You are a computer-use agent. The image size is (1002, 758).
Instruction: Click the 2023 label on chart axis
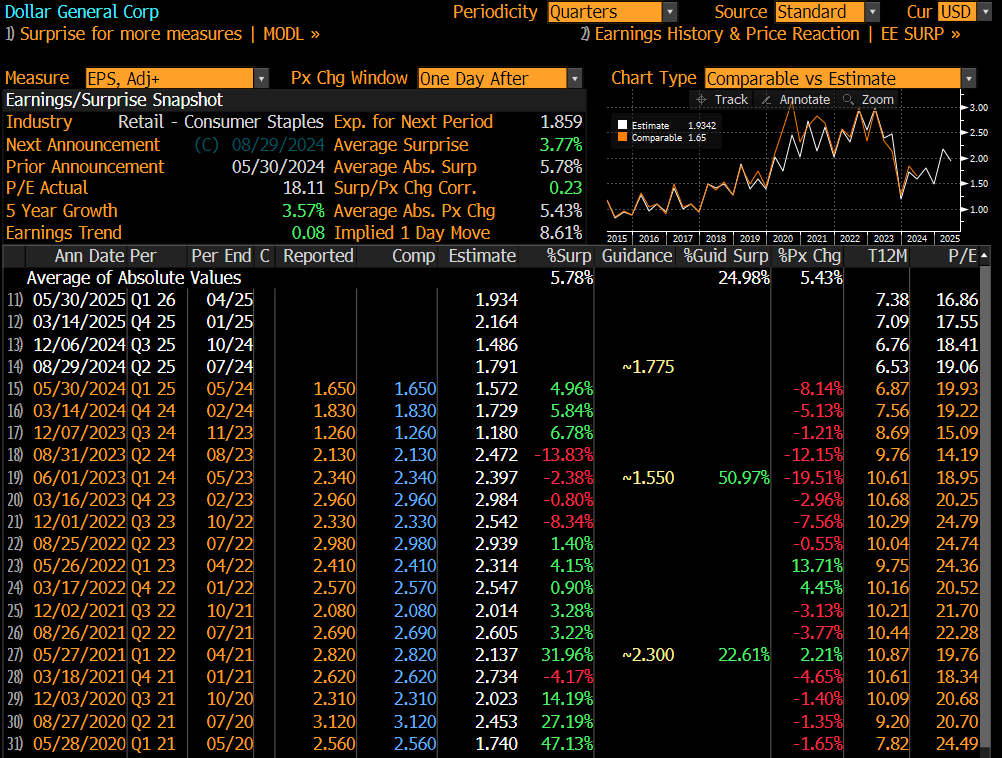coord(883,238)
